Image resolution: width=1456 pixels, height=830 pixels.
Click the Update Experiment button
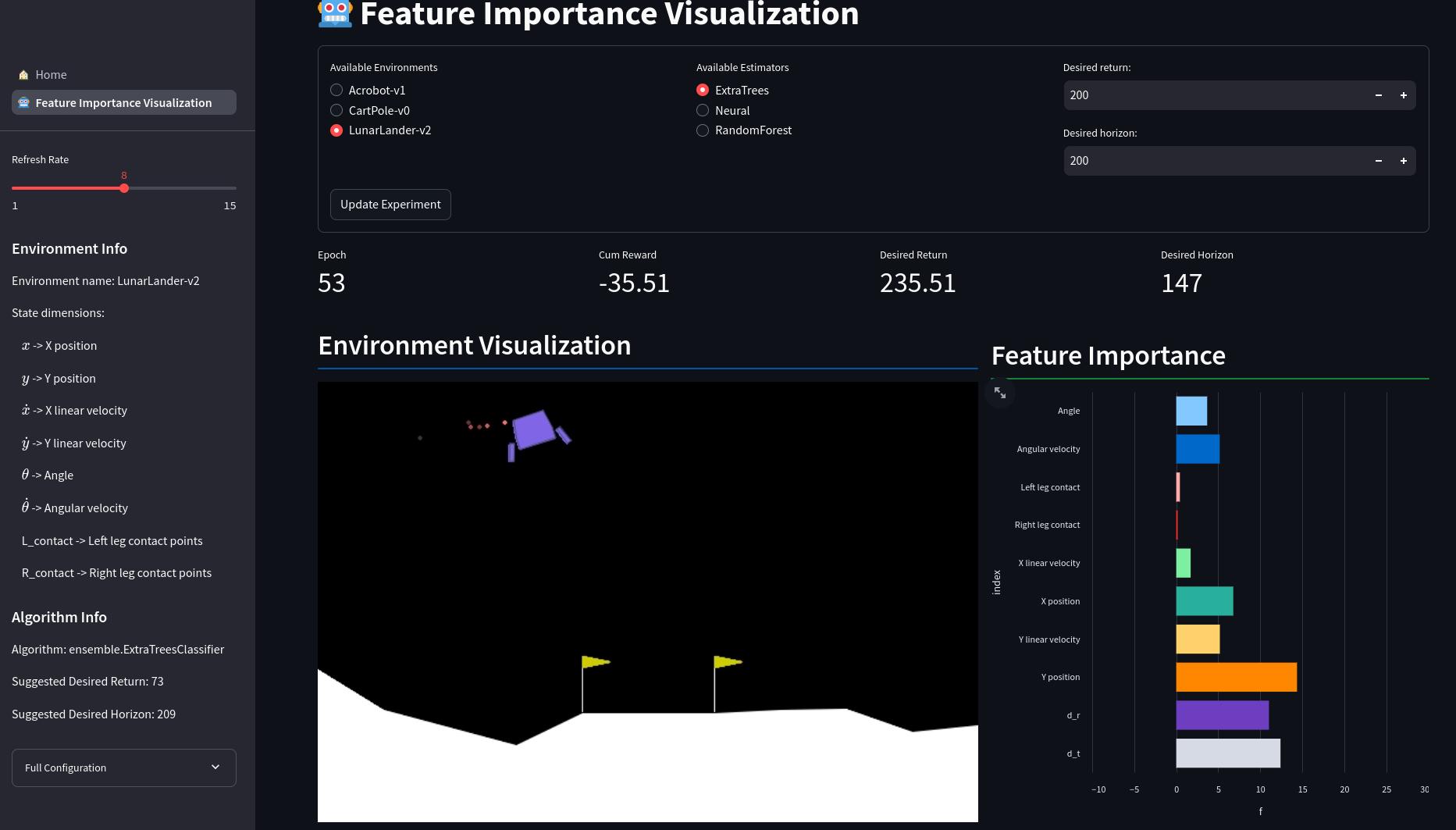[x=390, y=205]
